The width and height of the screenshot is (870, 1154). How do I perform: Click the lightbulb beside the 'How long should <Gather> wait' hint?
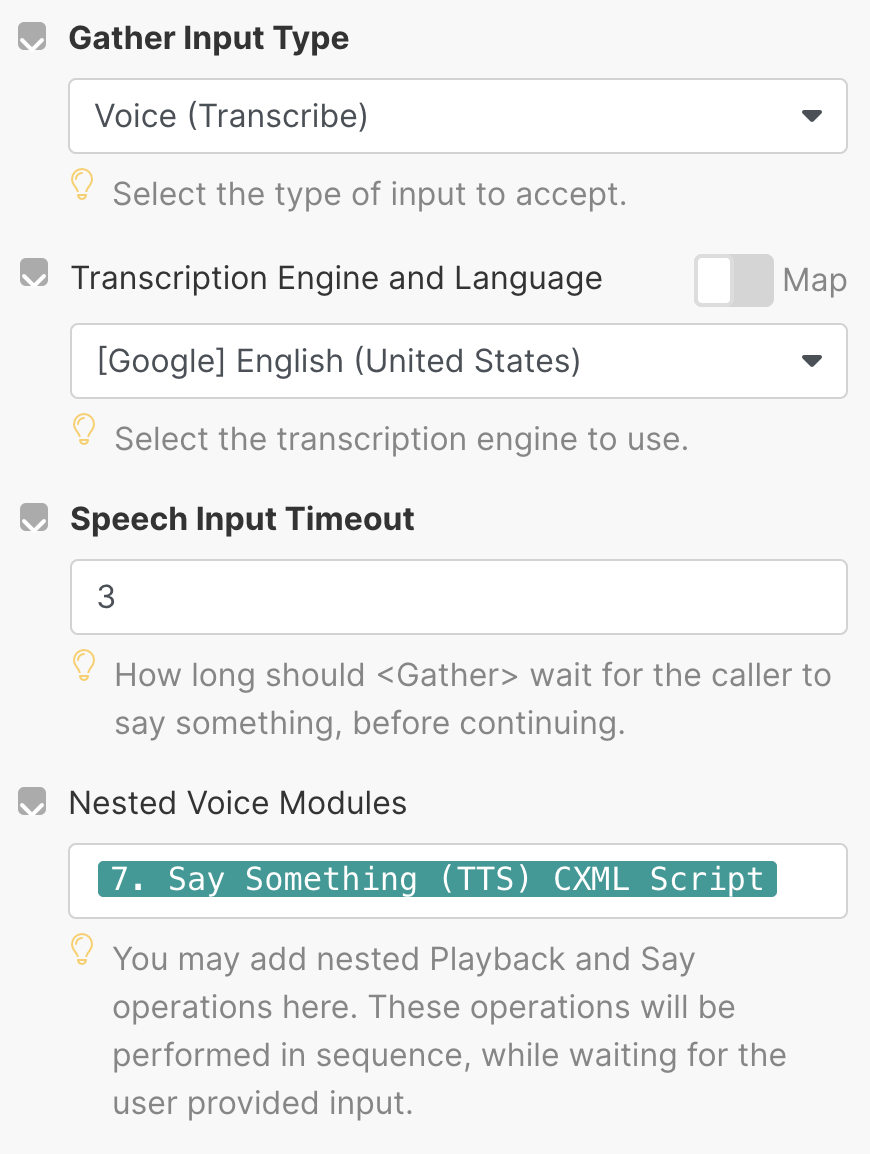coord(85,665)
